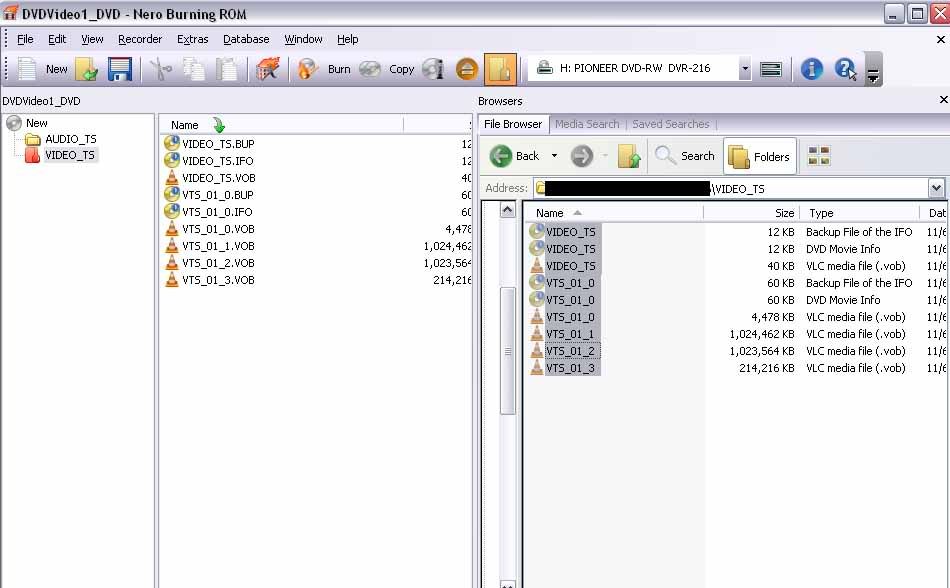The height and width of the screenshot is (588, 950).
Task: Open Back history dropdown arrow
Action: [x=554, y=156]
